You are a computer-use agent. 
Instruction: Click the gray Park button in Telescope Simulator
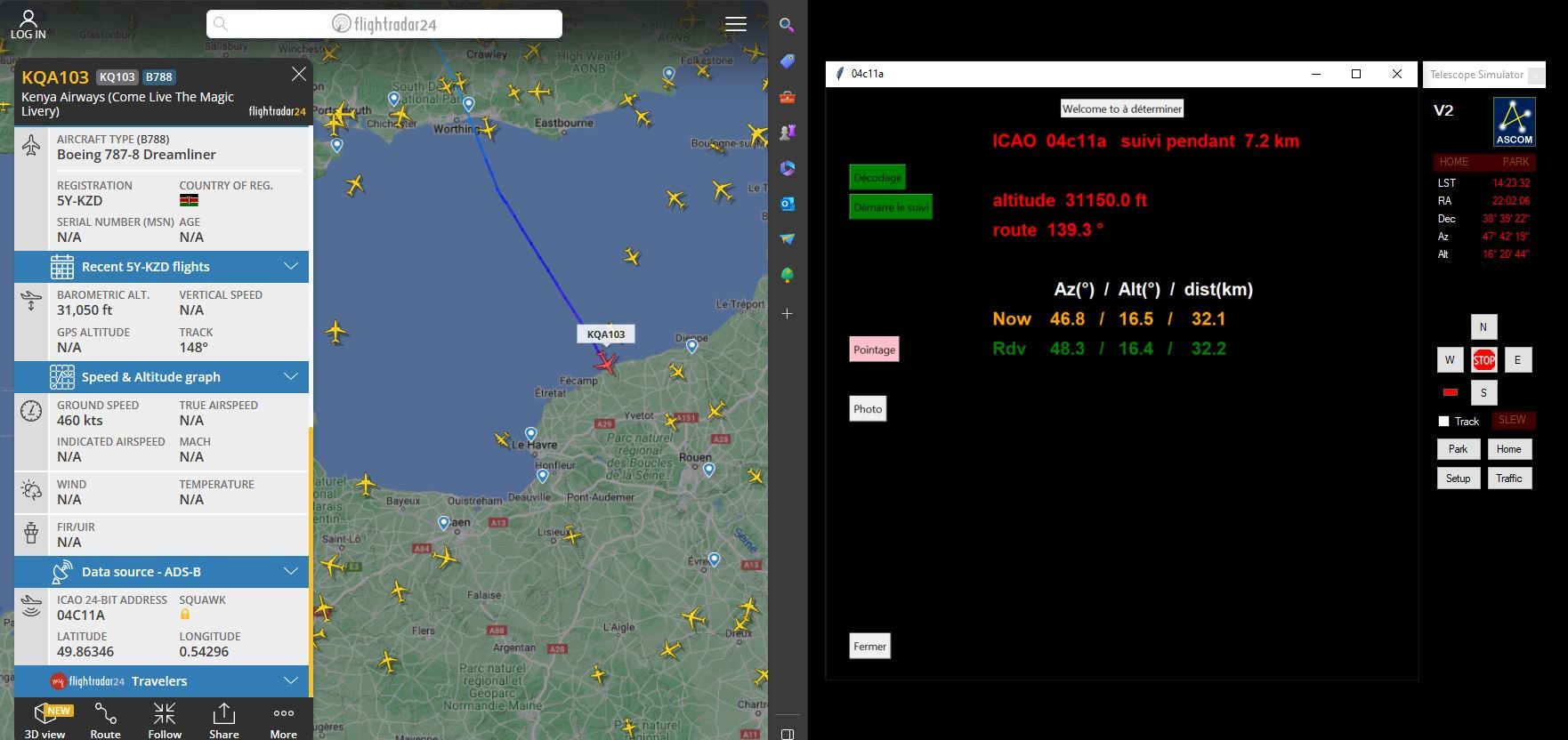(1458, 449)
